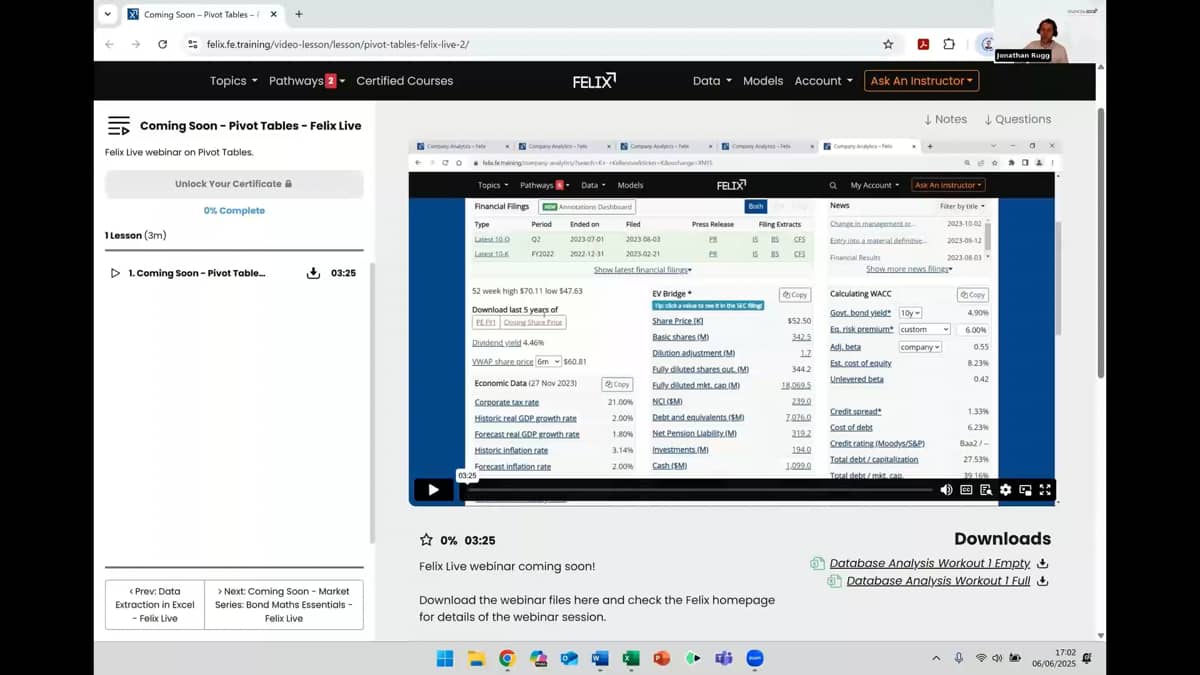Viewport: 1200px width, 675px height.
Task: Click the page vertical scrollbar
Action: tap(1101, 243)
